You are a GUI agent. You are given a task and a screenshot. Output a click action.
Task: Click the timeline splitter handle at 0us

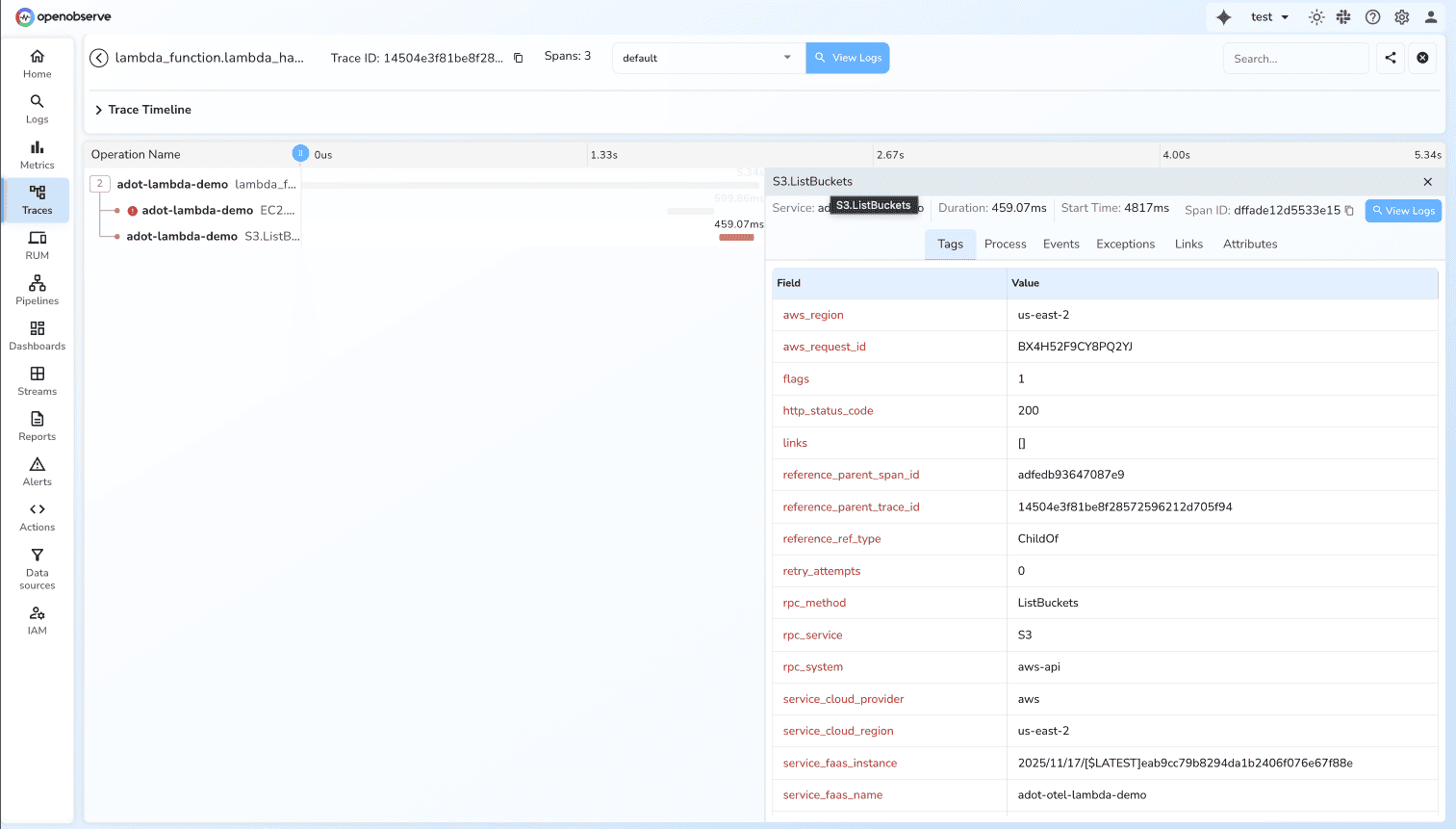(300, 153)
